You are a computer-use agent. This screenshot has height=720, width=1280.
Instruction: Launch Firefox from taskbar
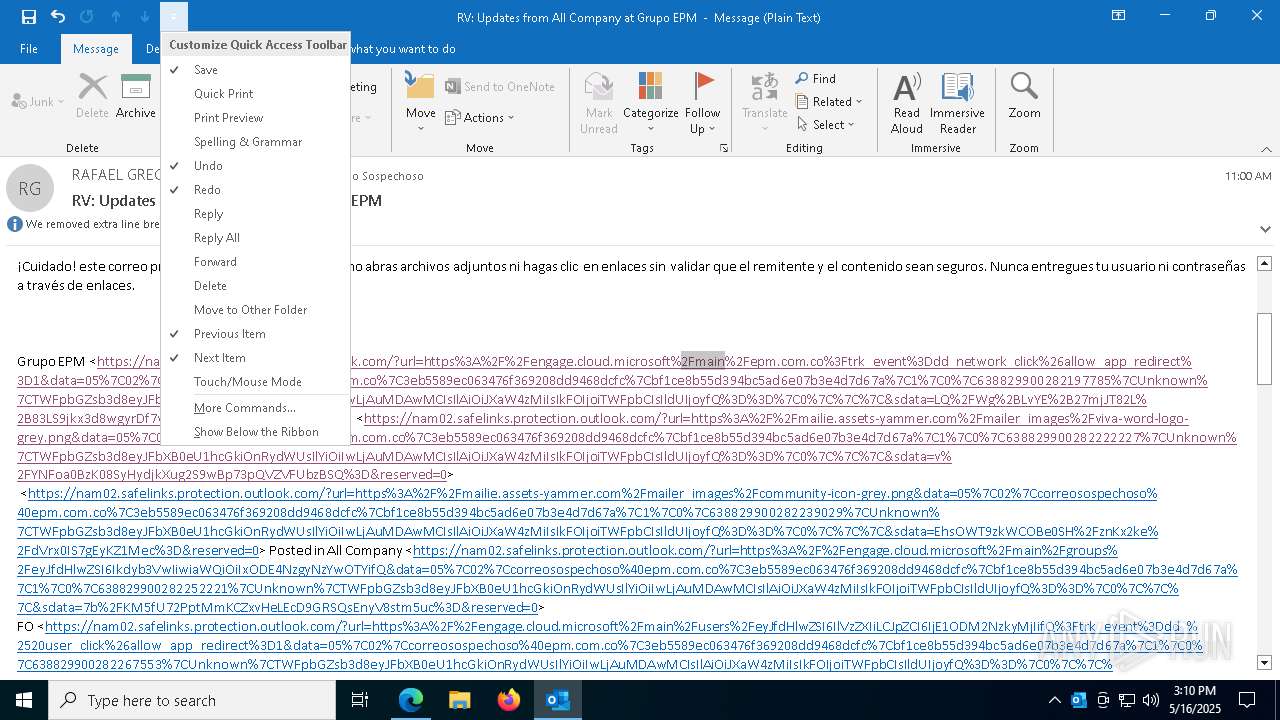pos(508,700)
